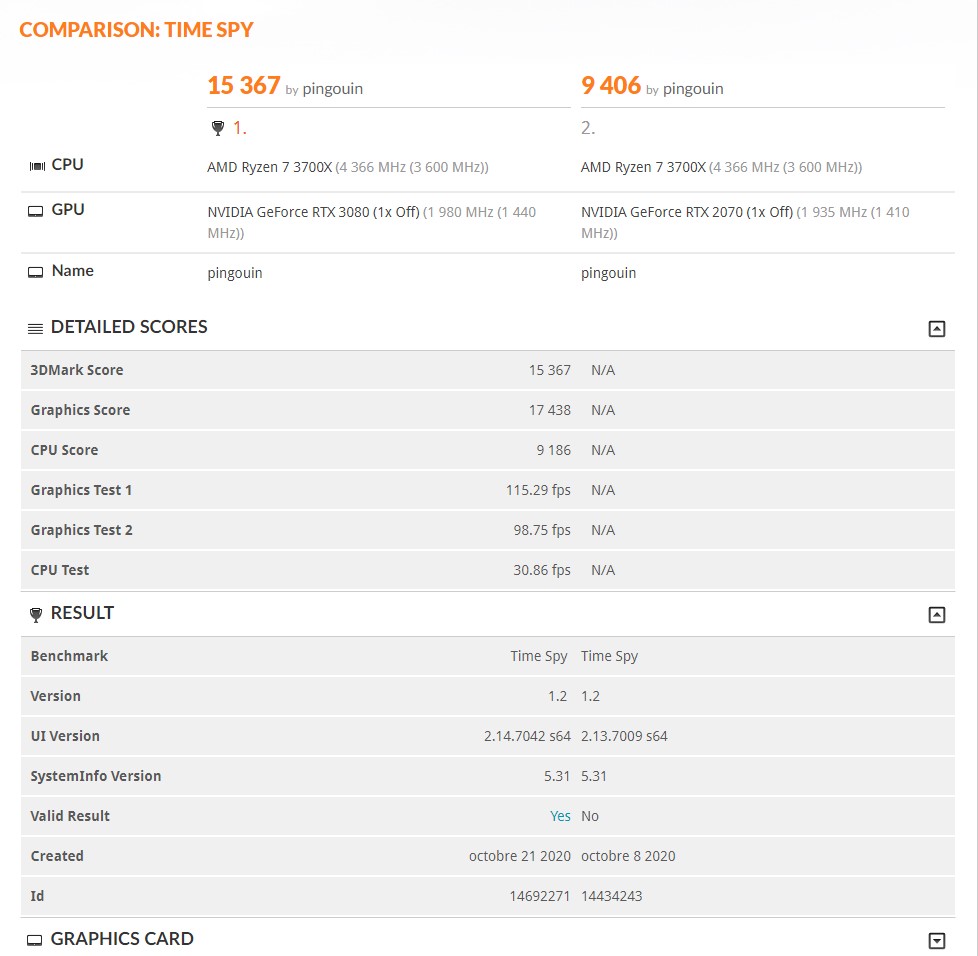978x956 pixels.
Task: Click the N/A value in CPU Test row
Action: (x=603, y=570)
